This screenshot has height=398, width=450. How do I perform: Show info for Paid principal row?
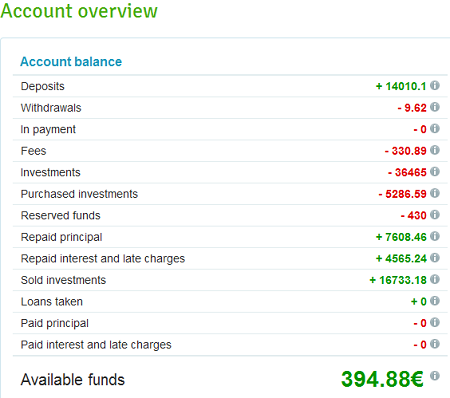[435, 322]
